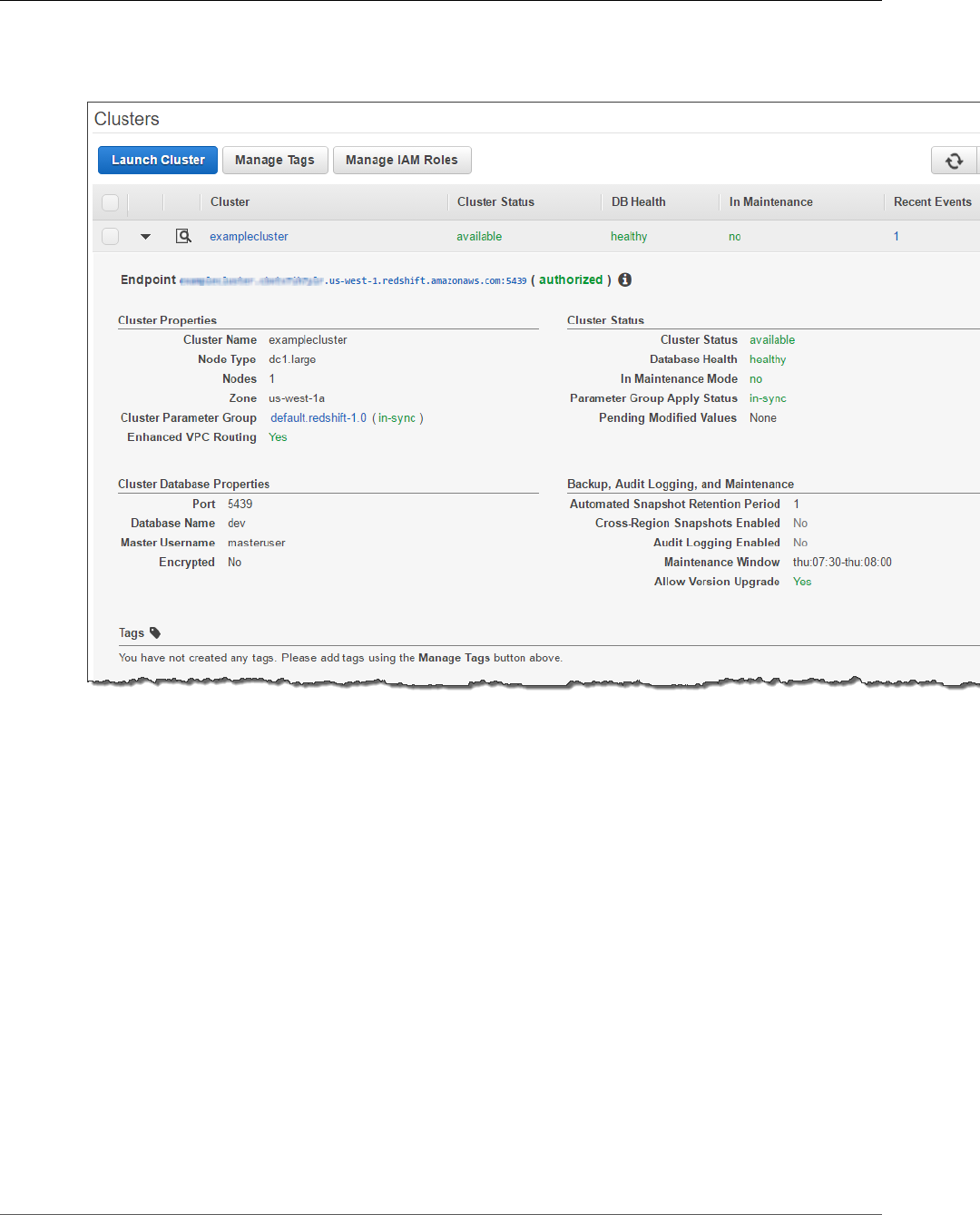980x1215 pixels.
Task: Sort by DB Health column header
Action: point(639,201)
